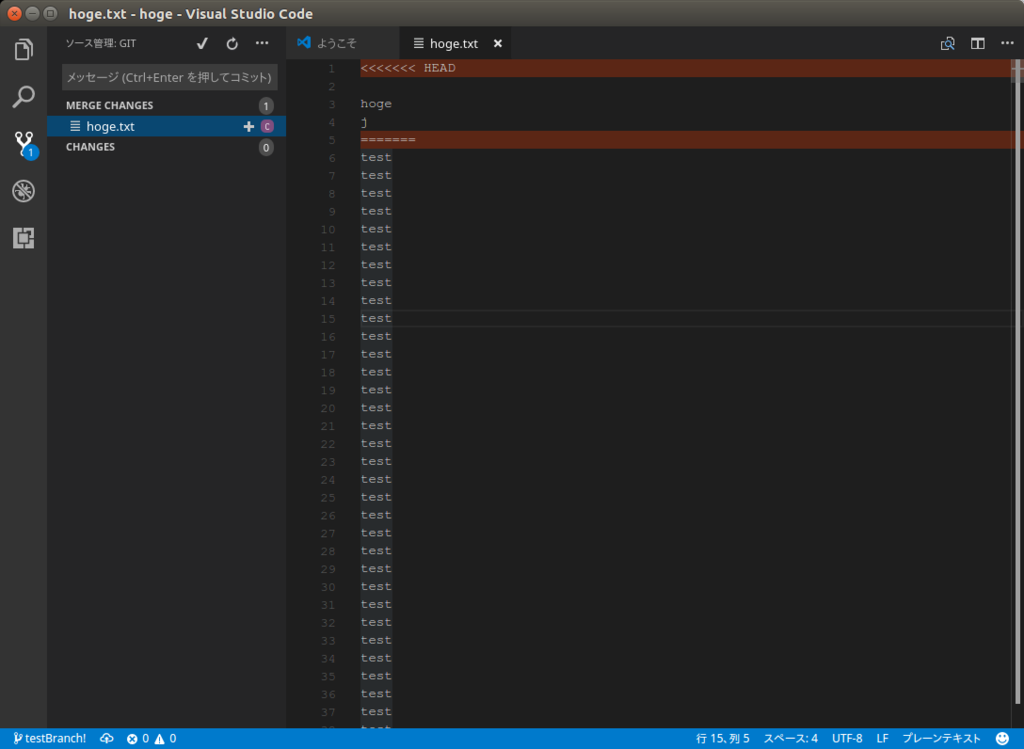Click the testBranch! branch indicator
The width and height of the screenshot is (1024, 749).
50,738
